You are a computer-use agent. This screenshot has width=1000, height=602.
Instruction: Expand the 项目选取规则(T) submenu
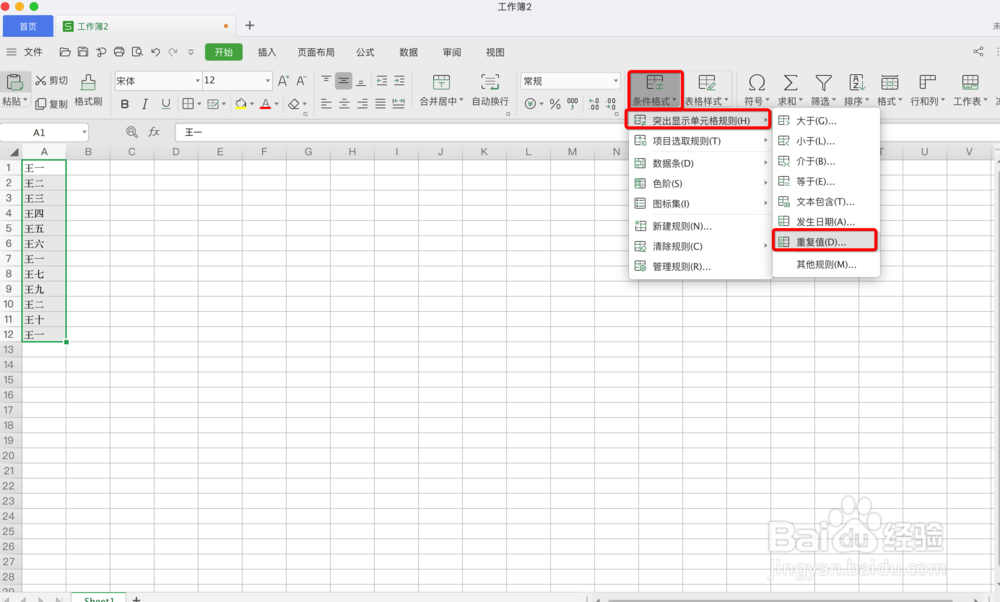coord(700,141)
